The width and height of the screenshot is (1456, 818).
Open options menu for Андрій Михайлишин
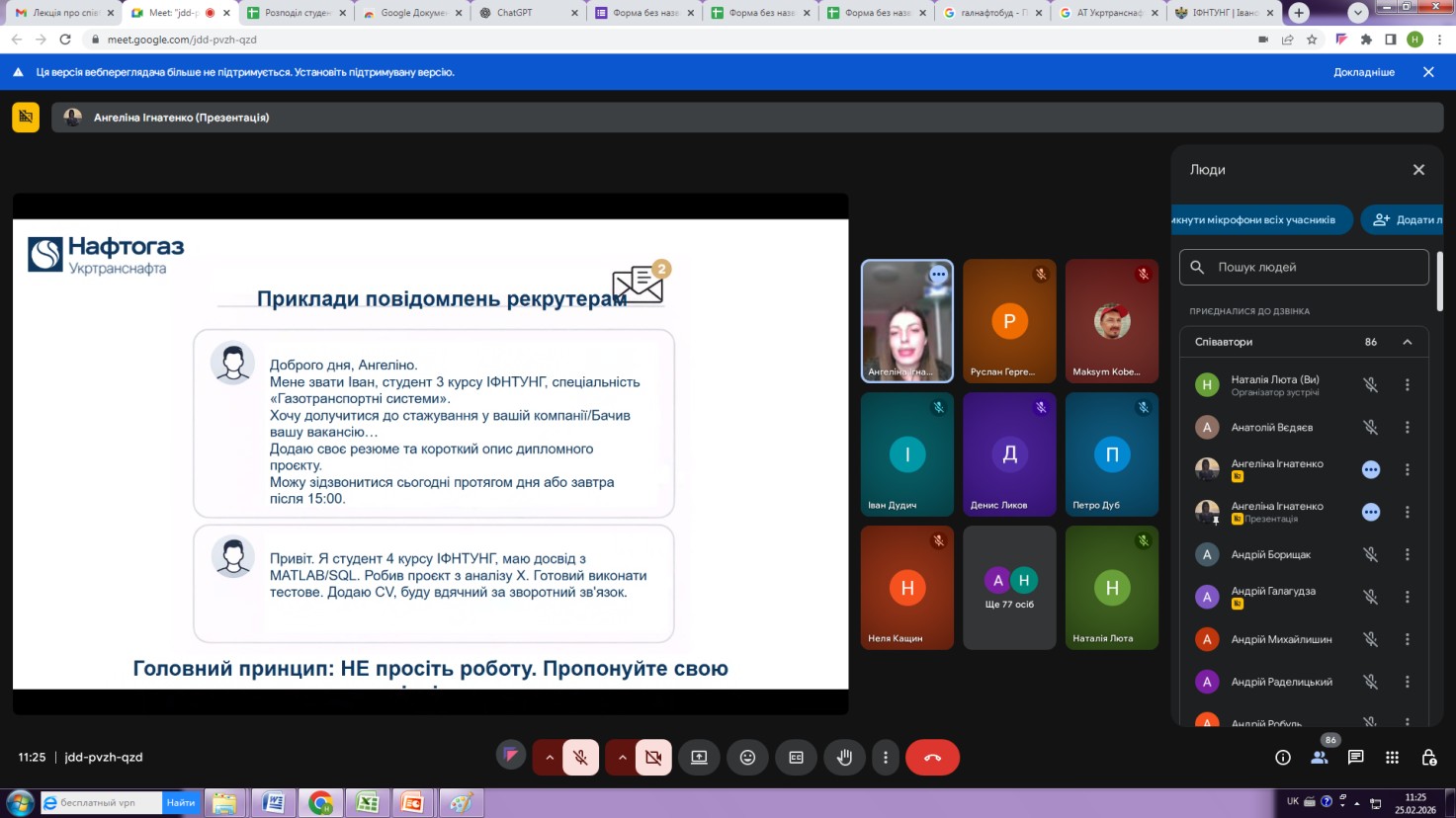click(1408, 640)
